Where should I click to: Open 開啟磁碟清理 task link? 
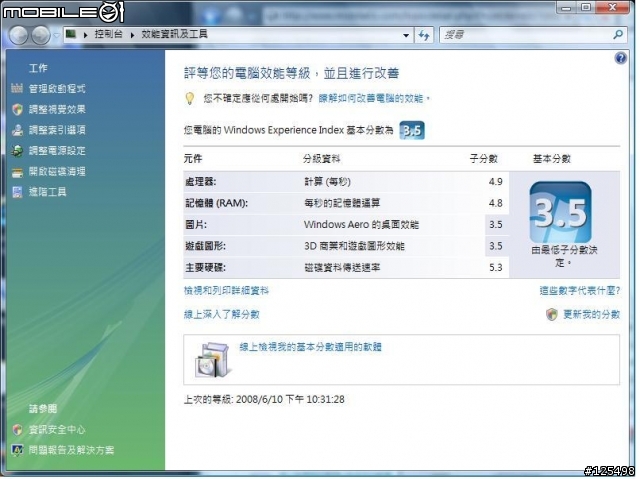(x=57, y=171)
